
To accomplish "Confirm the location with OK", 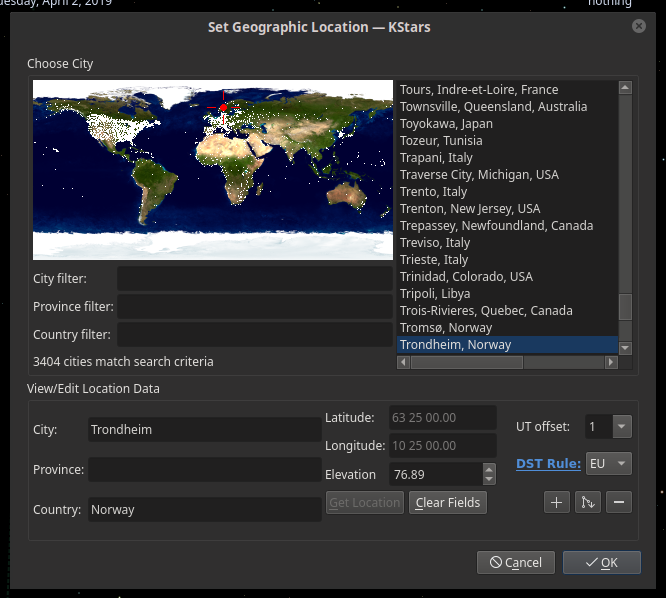I will (601, 563).
